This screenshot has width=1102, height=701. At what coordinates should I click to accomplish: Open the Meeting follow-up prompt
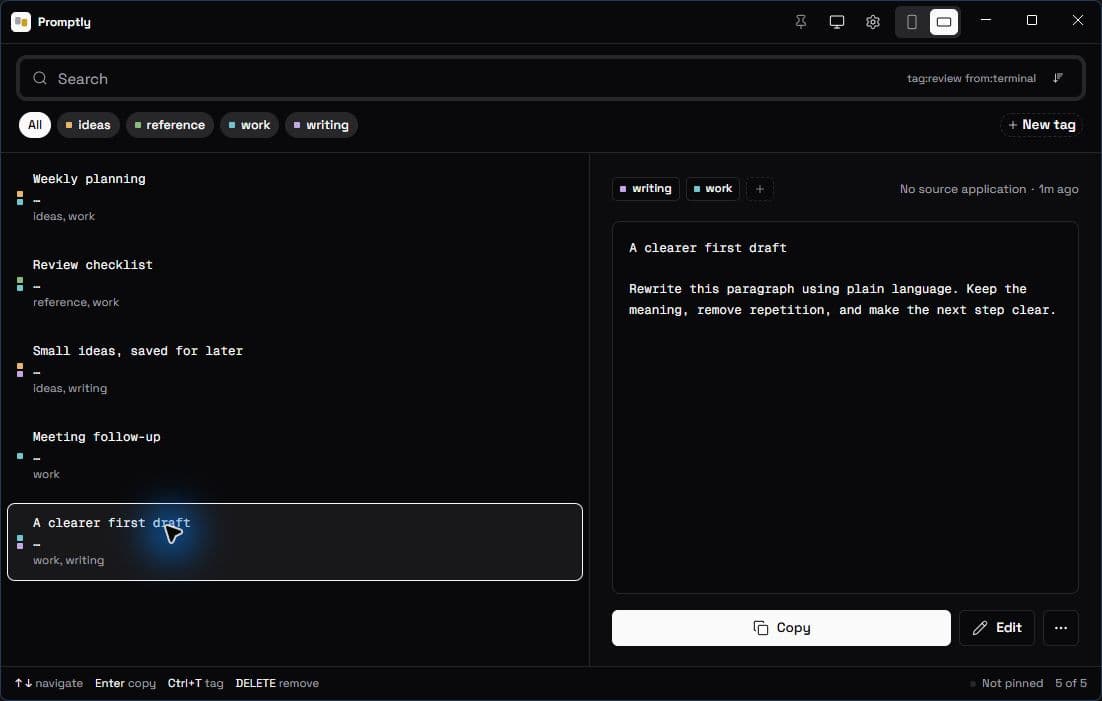294,456
